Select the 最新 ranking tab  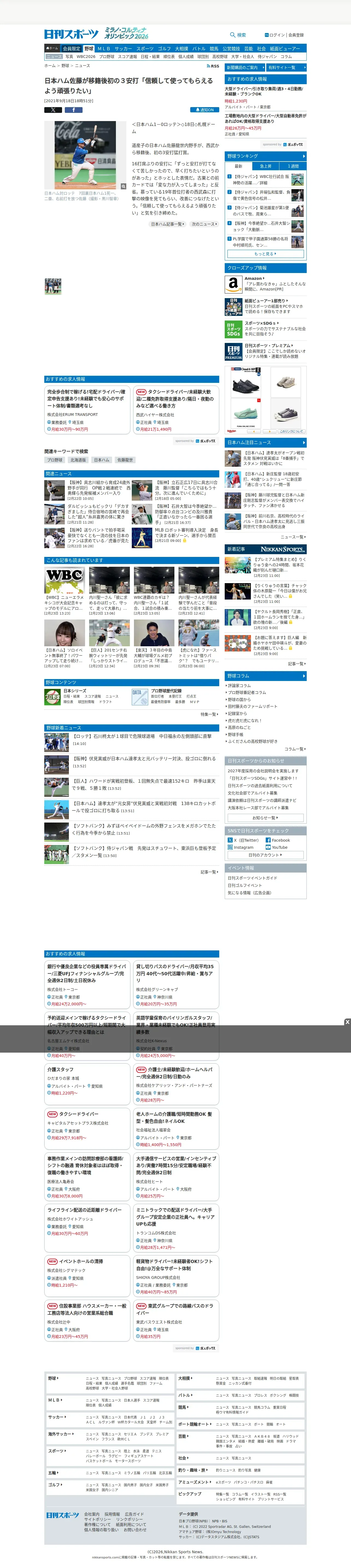(238, 166)
